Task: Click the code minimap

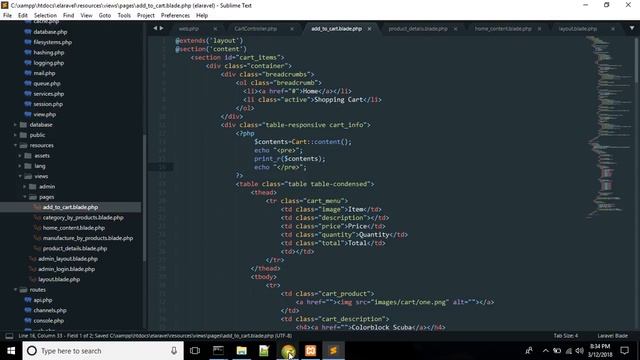Action: (609, 127)
